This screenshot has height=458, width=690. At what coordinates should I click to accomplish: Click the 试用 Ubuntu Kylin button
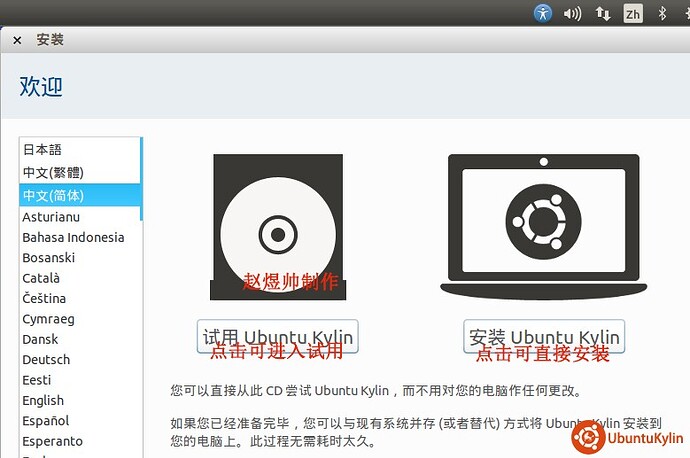click(278, 337)
